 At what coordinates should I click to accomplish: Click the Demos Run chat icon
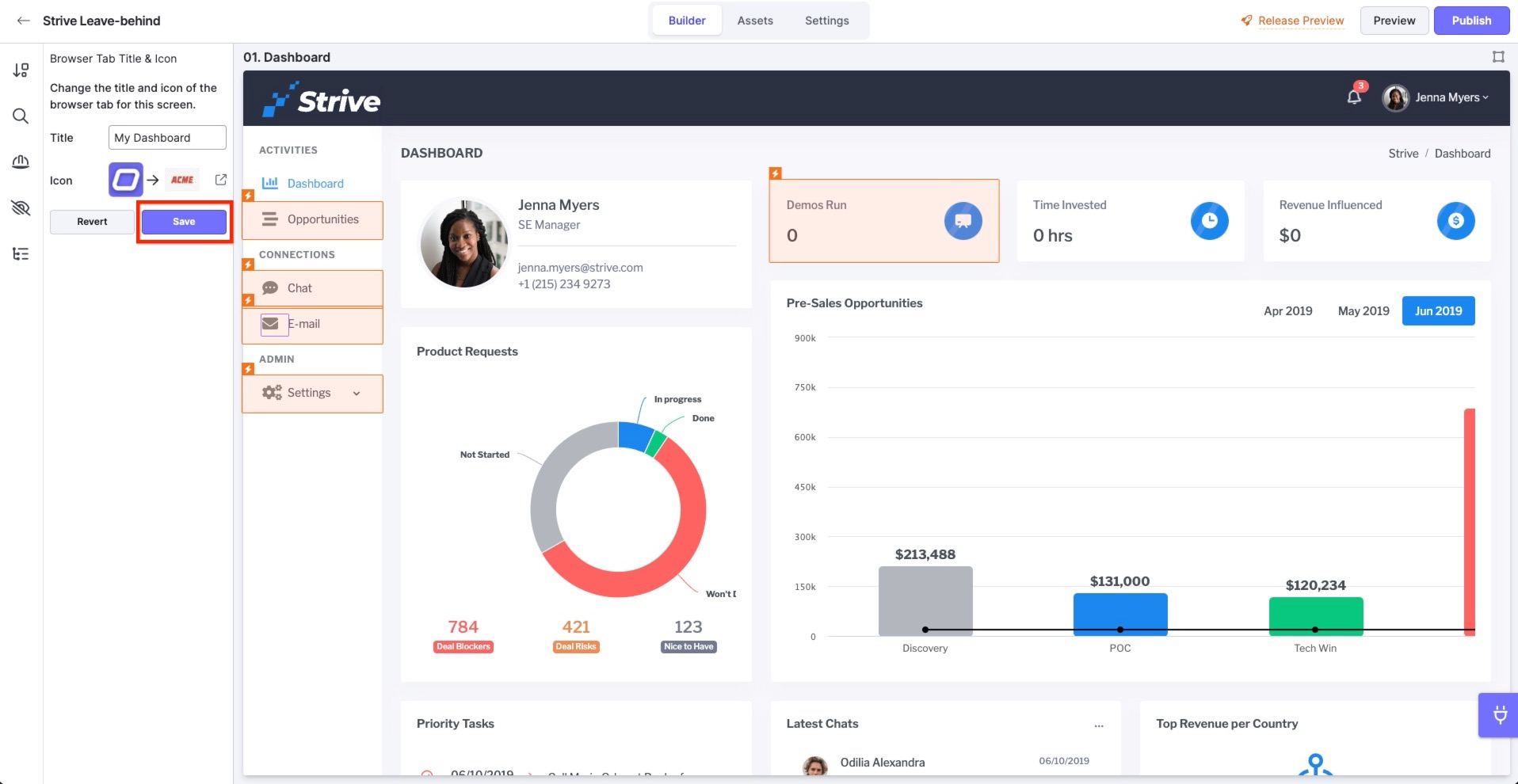click(x=963, y=220)
